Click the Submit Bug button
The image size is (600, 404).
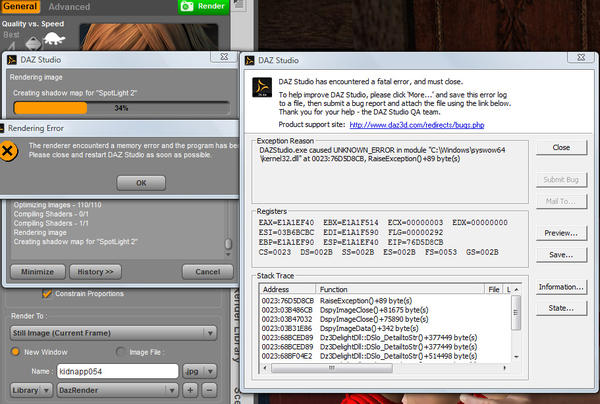pyautogui.click(x=561, y=180)
